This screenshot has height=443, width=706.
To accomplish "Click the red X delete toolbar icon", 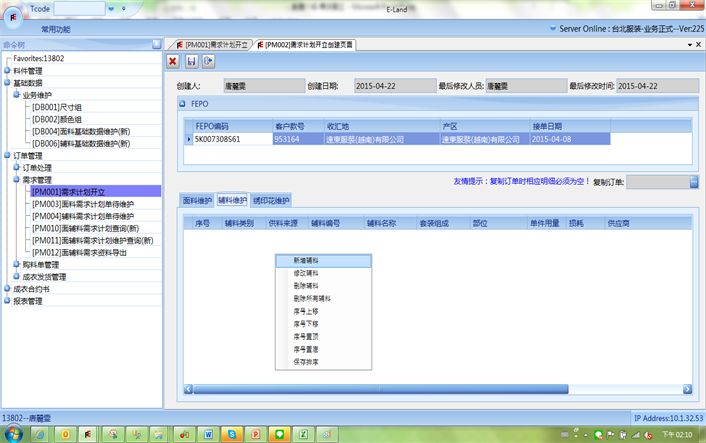I will [173, 62].
